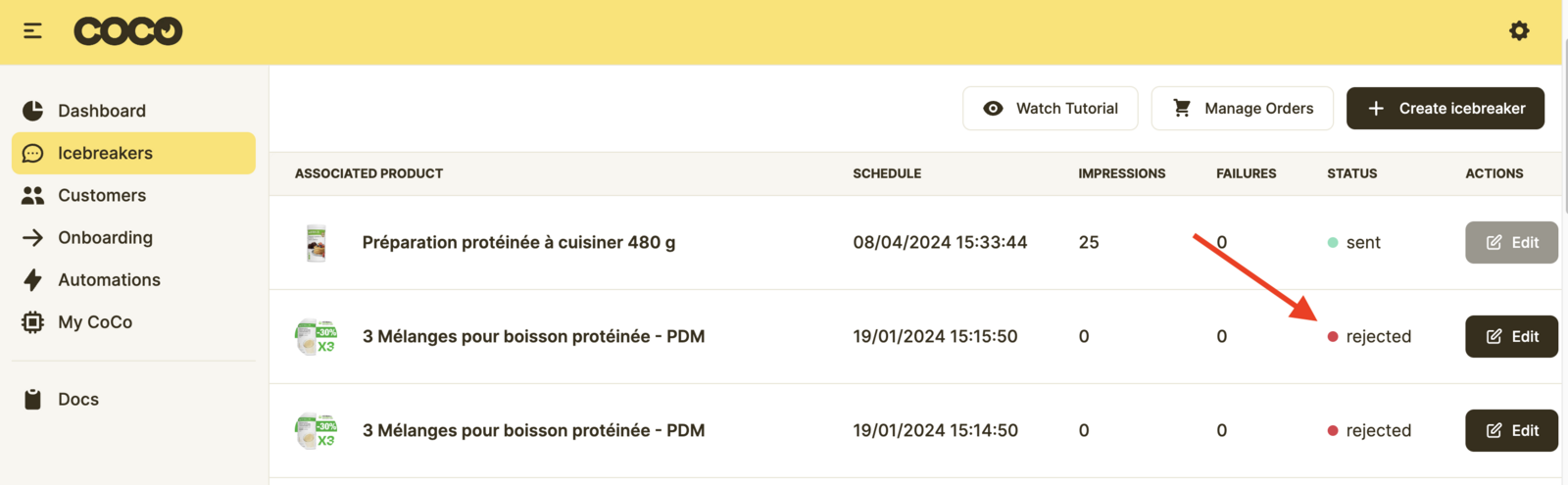Edit the 15:15:50 rejected icebreaker

click(x=1511, y=337)
